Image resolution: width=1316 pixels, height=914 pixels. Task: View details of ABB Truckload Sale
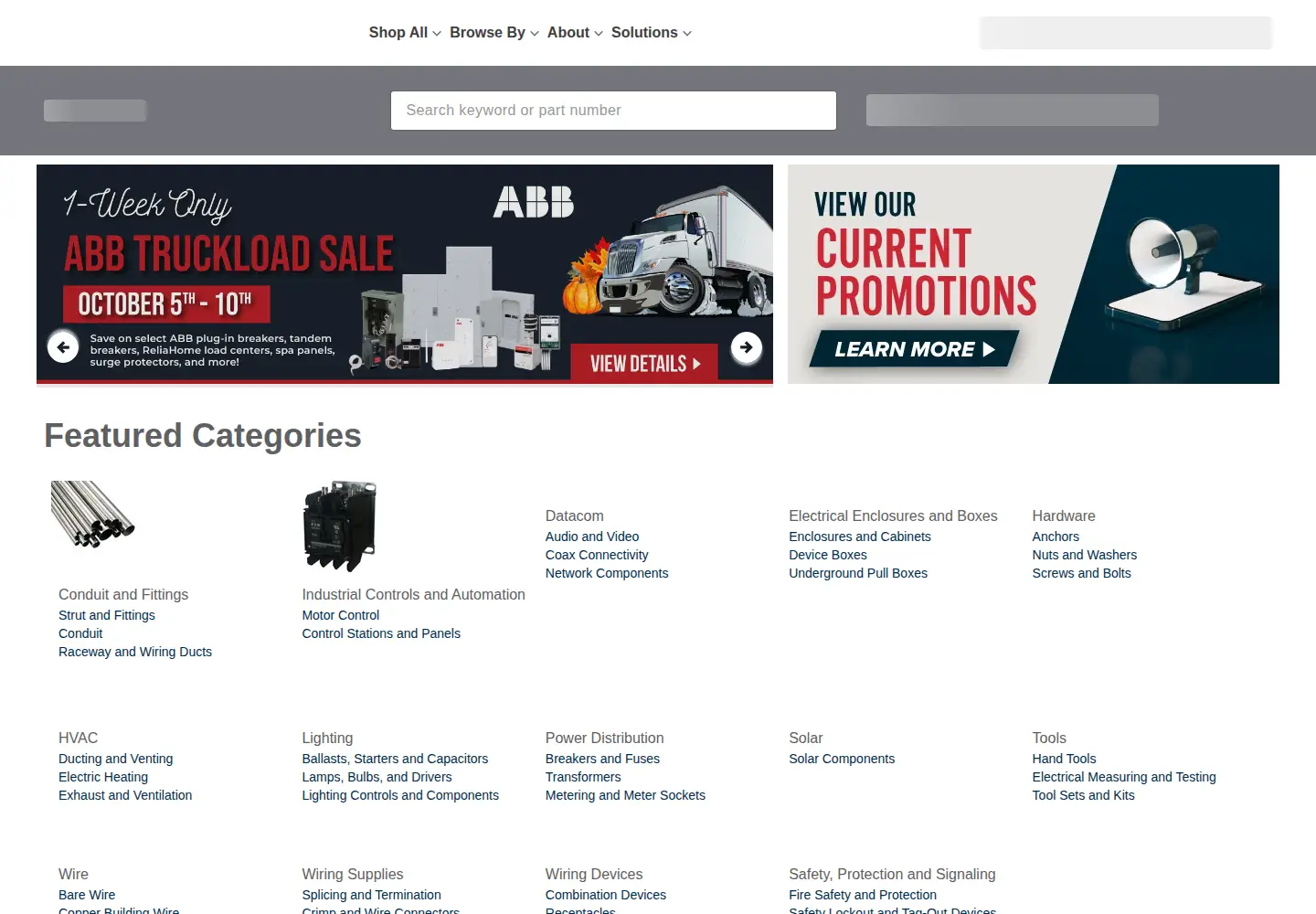point(644,363)
